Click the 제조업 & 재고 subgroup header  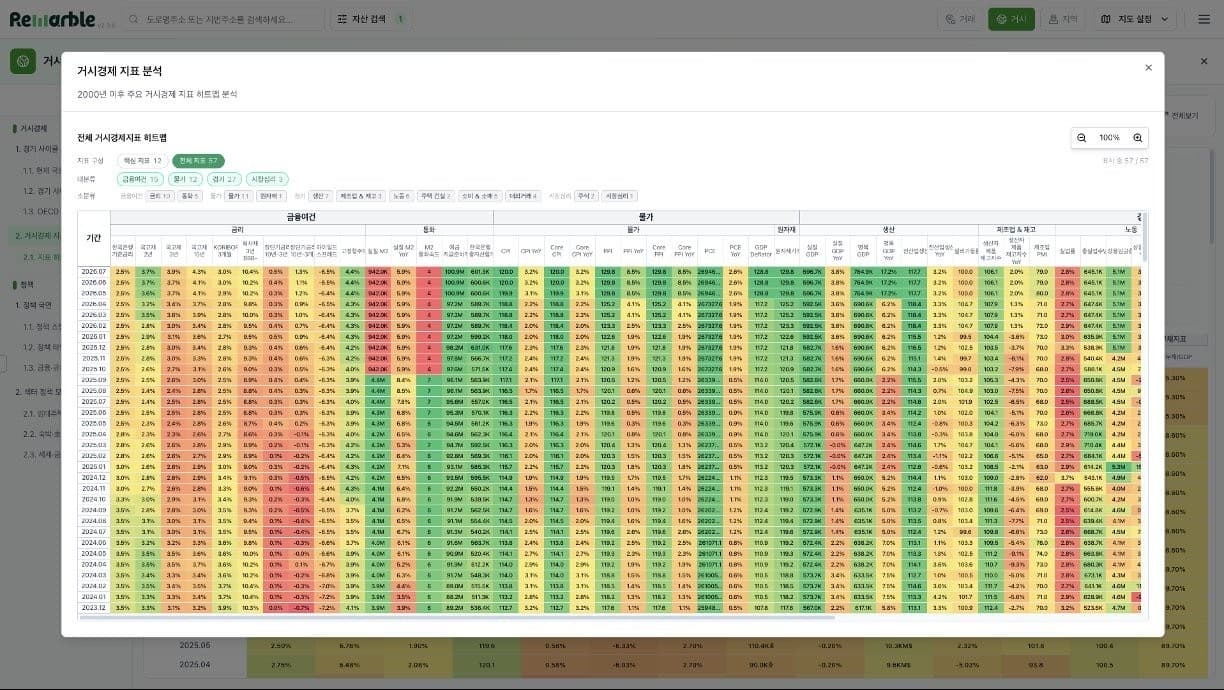click(x=1016, y=229)
